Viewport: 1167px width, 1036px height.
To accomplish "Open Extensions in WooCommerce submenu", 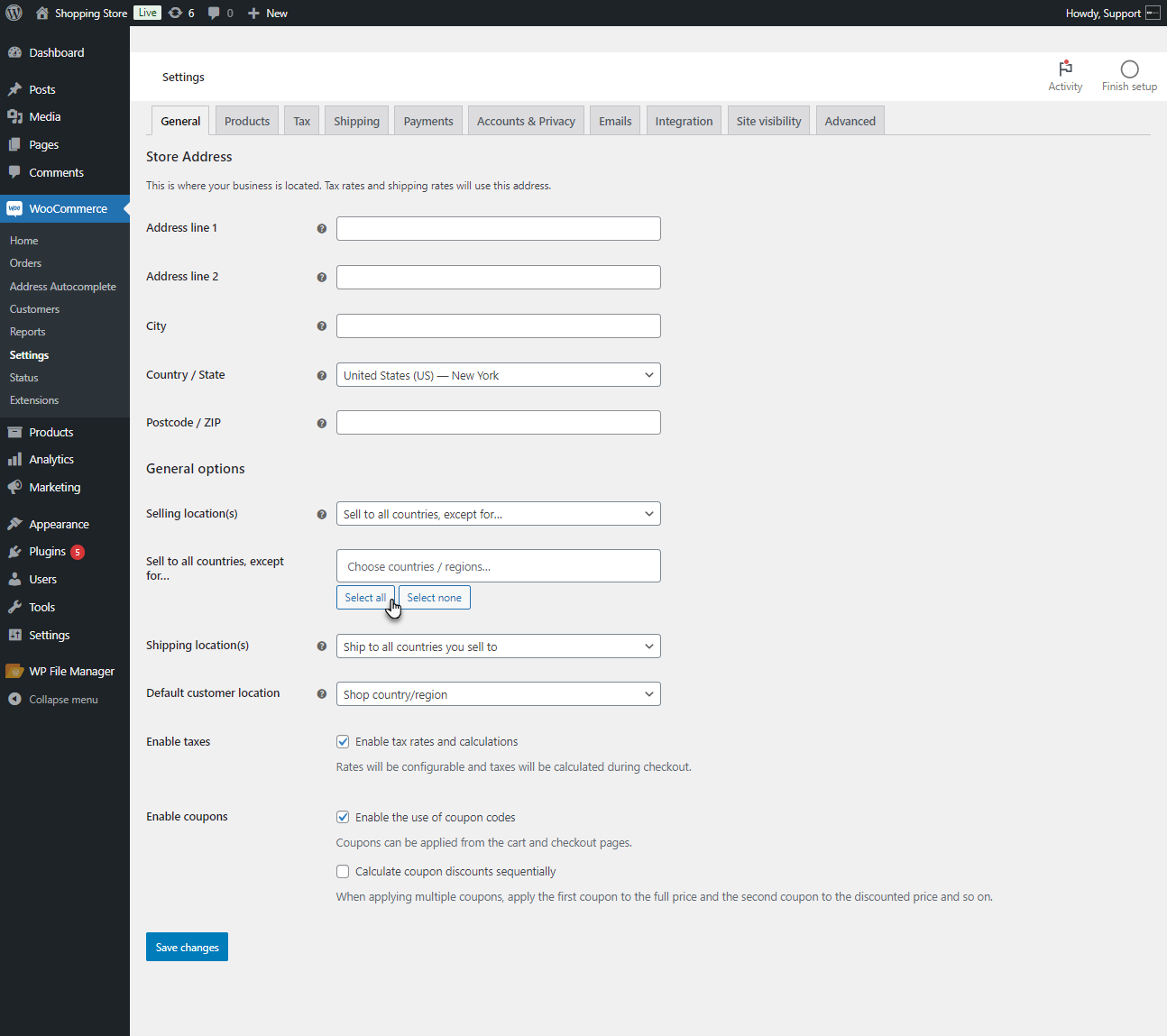I will 34,400.
